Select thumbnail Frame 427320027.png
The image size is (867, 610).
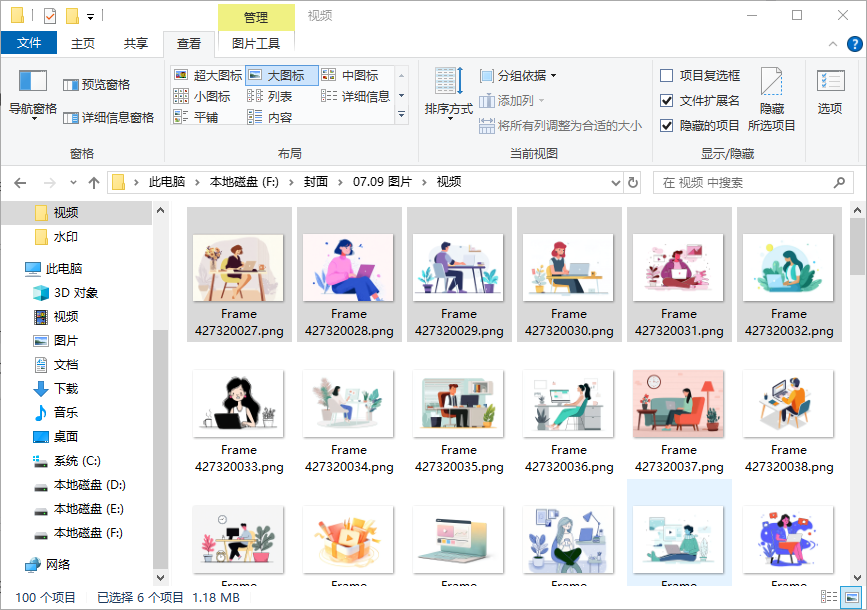pos(238,268)
